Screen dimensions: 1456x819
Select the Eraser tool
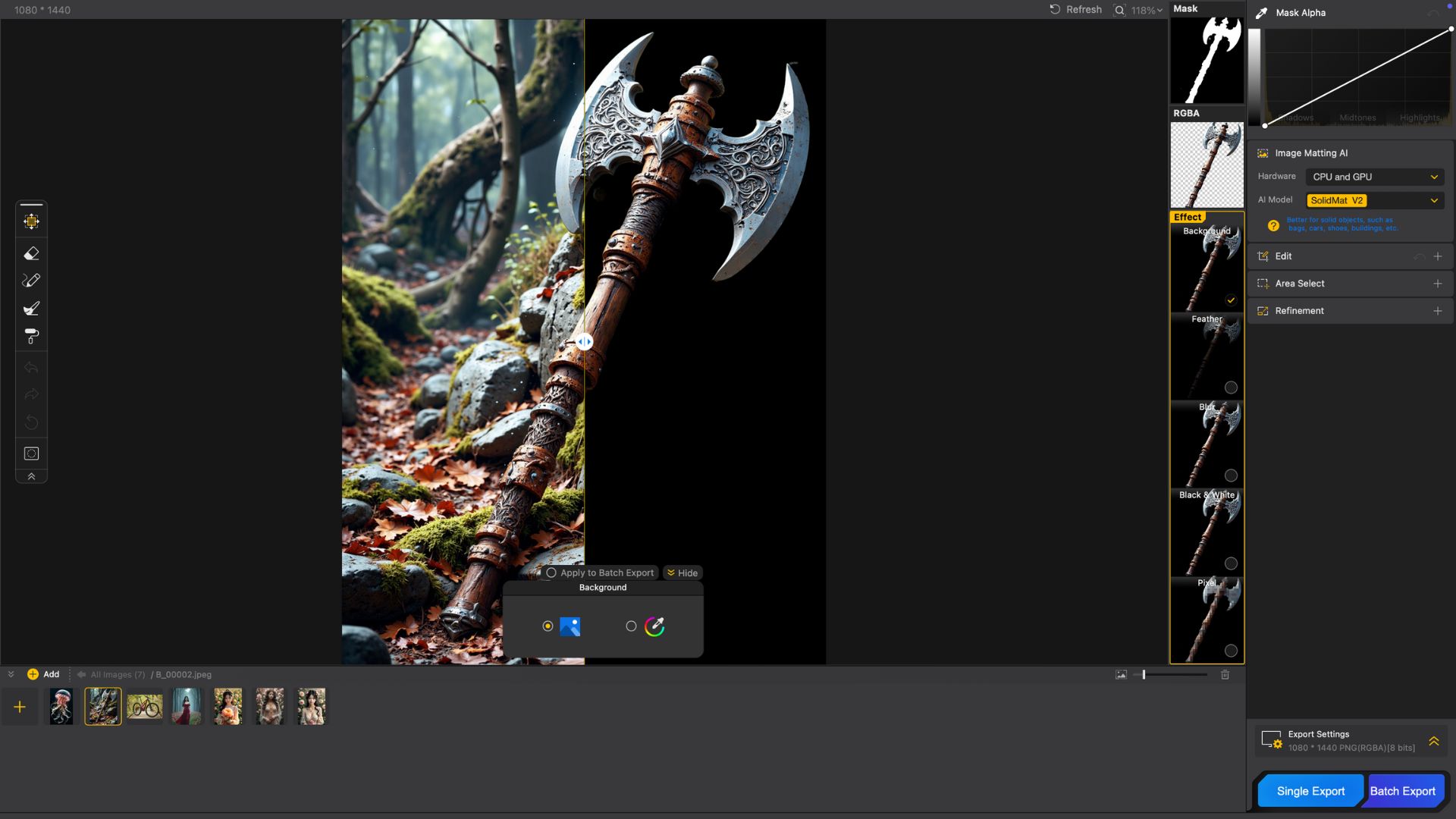[x=31, y=254]
